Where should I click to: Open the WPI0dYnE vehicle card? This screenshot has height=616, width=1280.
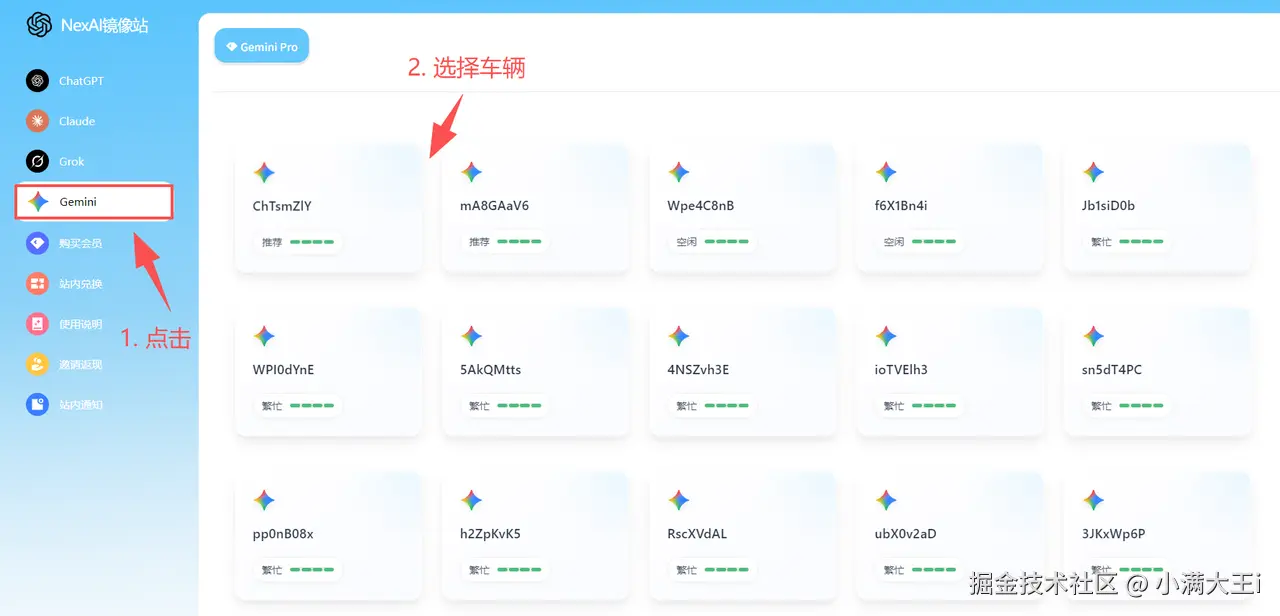(x=329, y=371)
